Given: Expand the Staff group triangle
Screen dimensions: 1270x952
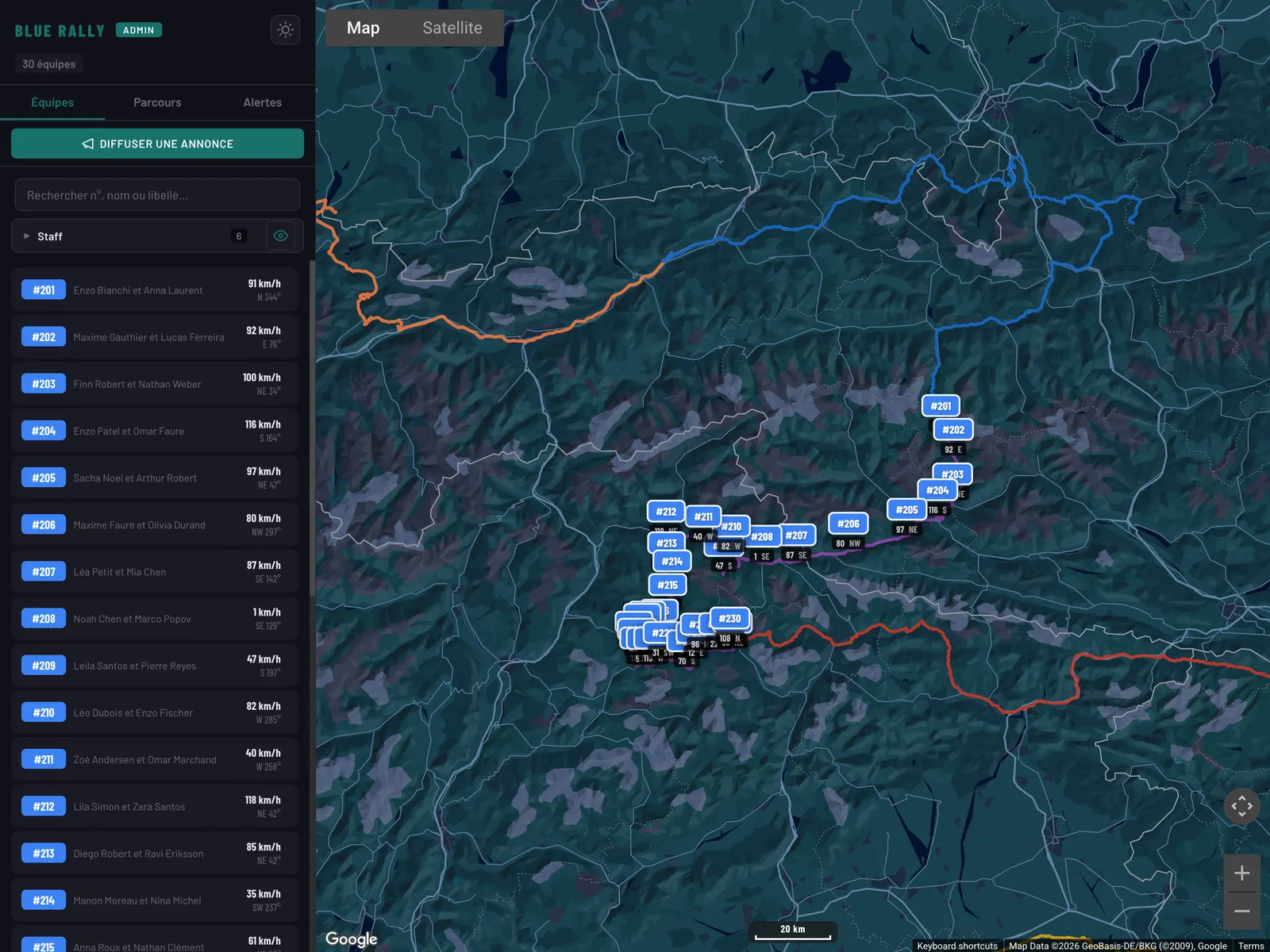Looking at the screenshot, I should tap(26, 236).
